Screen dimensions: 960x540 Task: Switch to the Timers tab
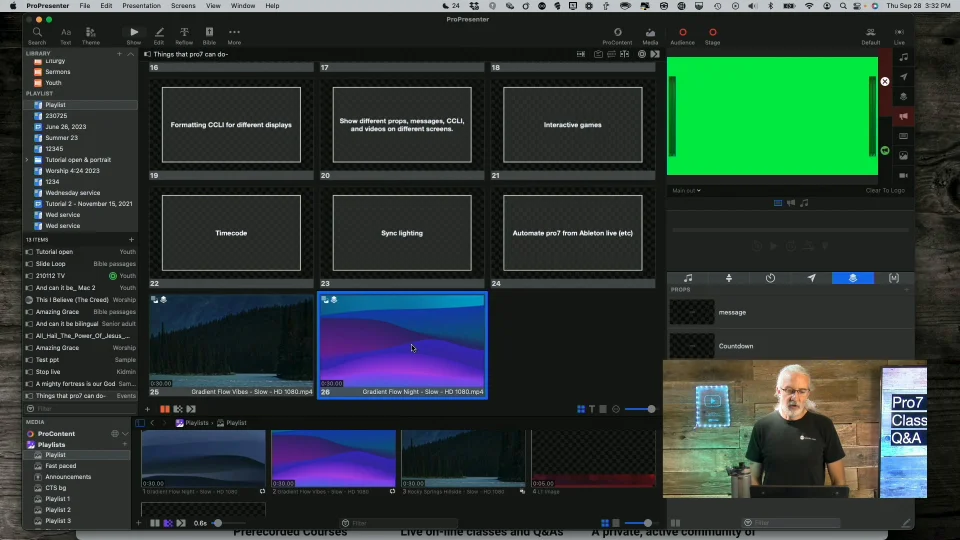[x=770, y=278]
